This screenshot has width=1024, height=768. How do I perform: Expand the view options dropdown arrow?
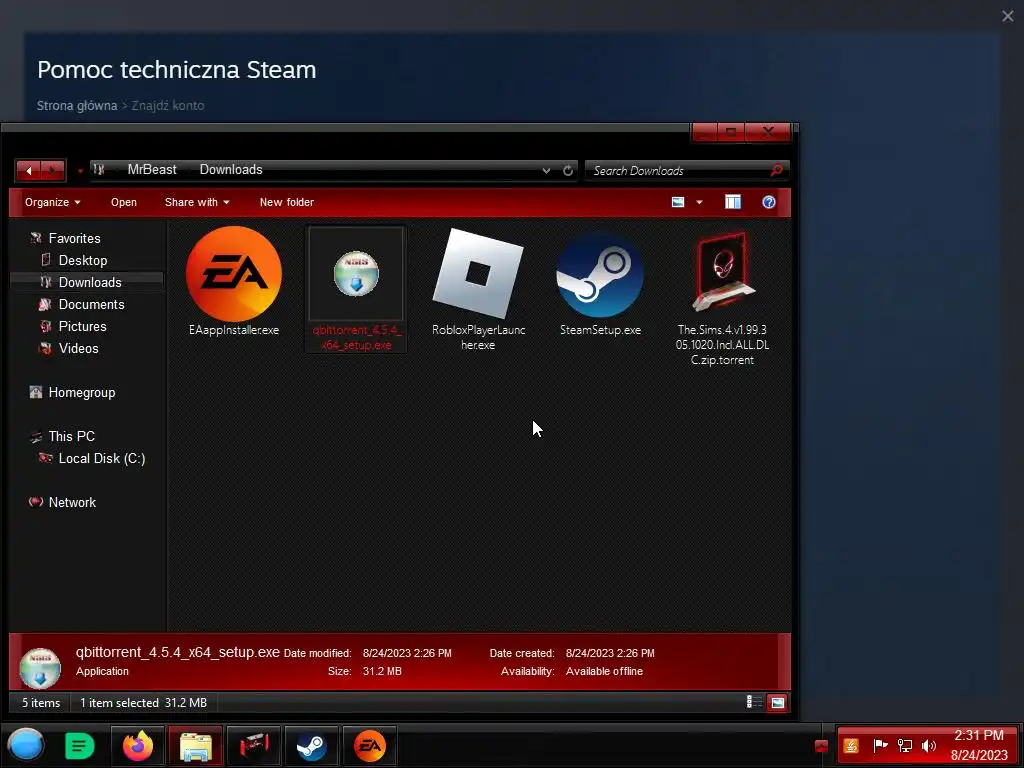point(699,202)
